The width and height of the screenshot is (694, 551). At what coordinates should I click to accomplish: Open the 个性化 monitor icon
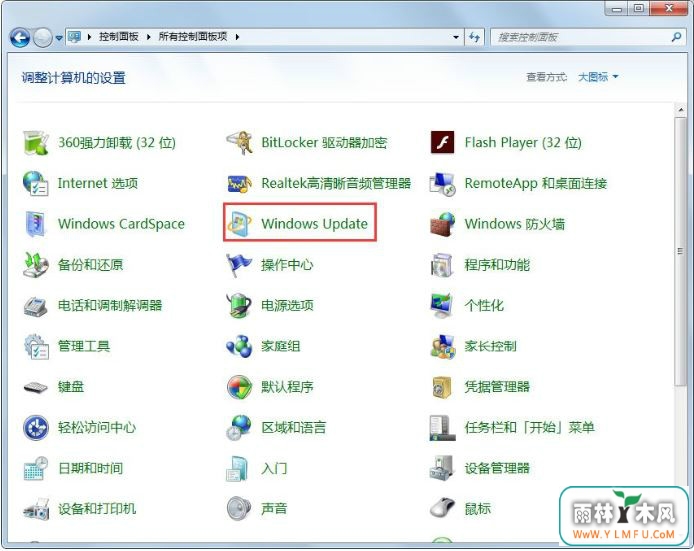443,306
